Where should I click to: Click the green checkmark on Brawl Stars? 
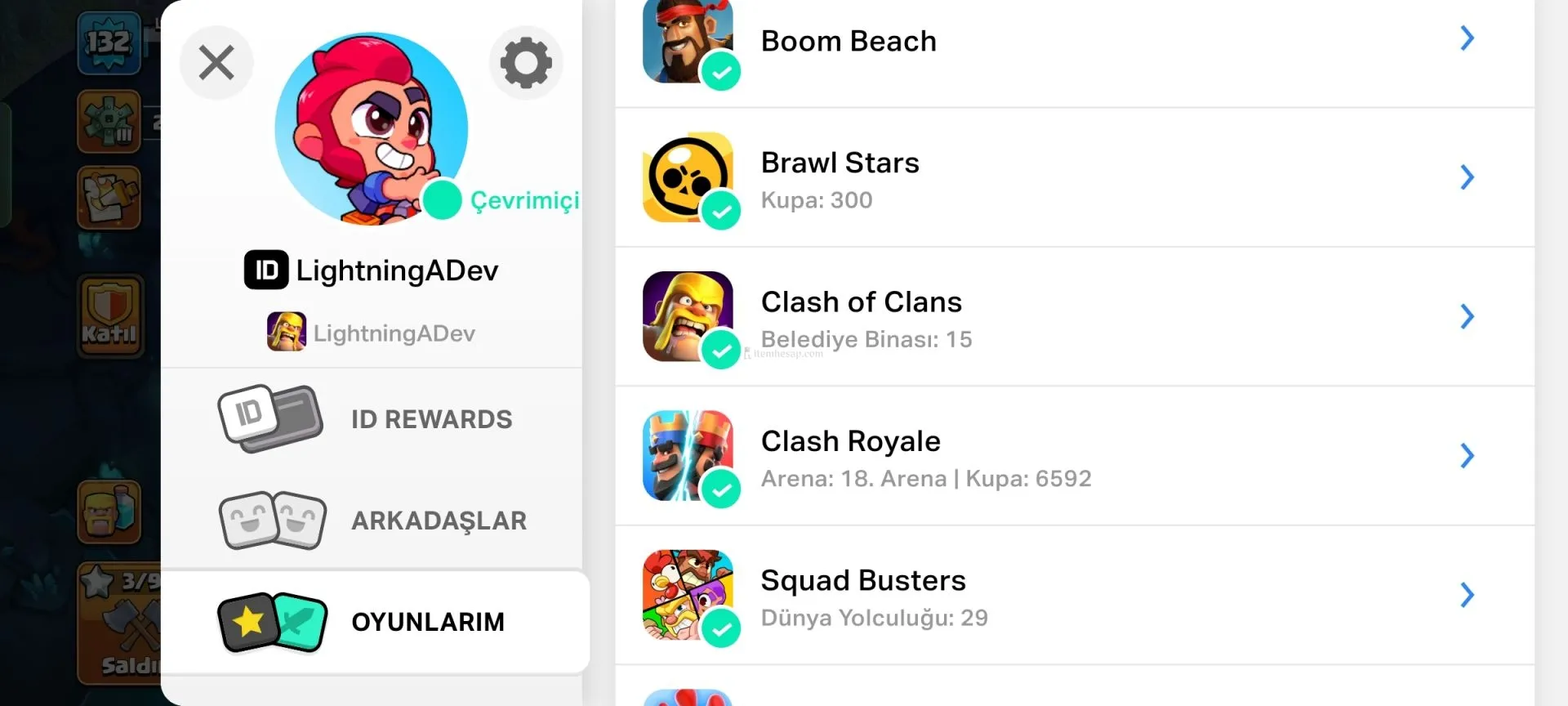(721, 212)
